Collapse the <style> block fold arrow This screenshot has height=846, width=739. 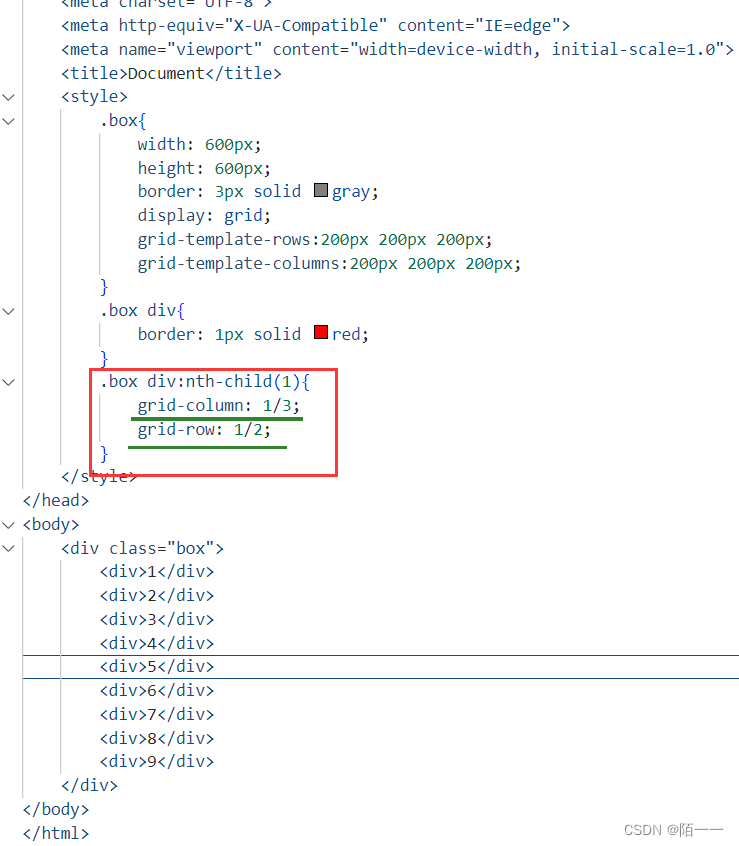pos(9,97)
